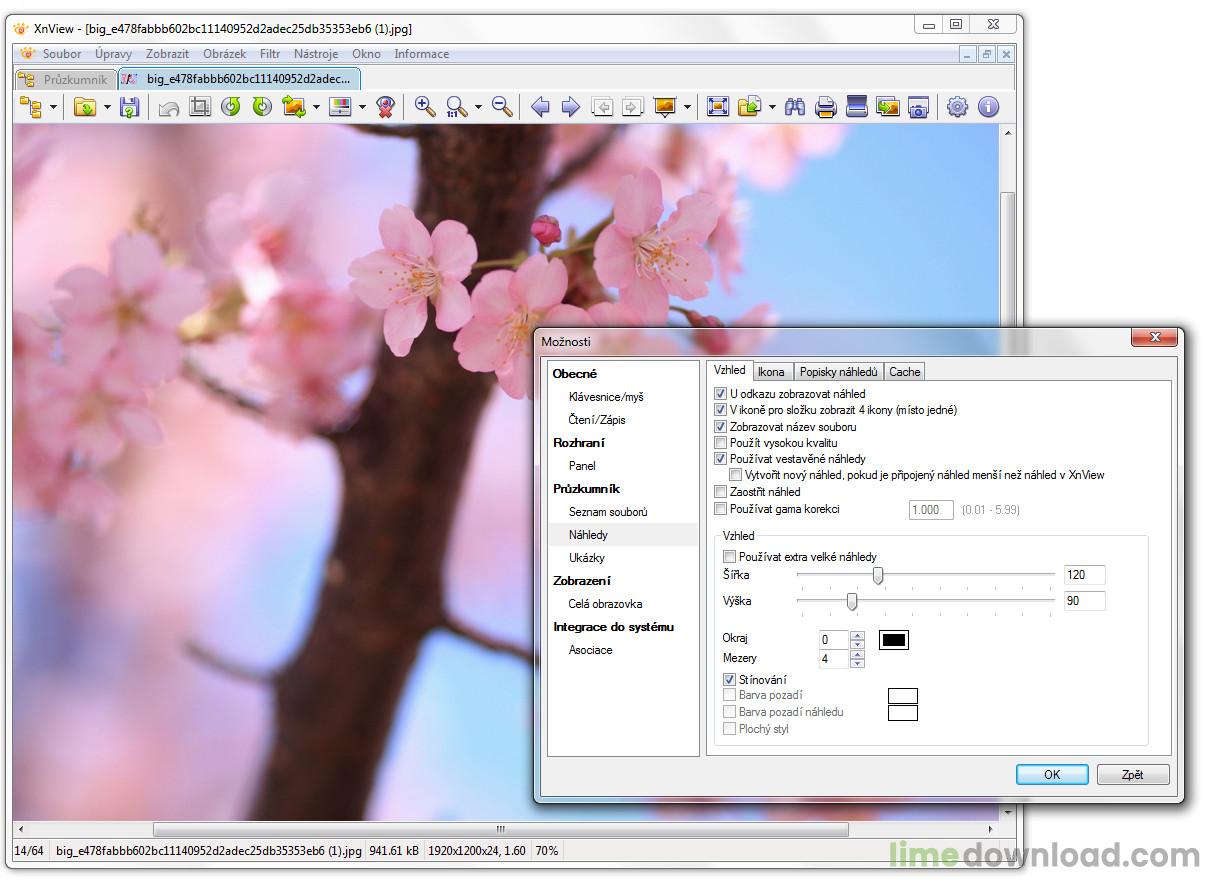
Task: Open the Nástroje menu
Action: 316,54
